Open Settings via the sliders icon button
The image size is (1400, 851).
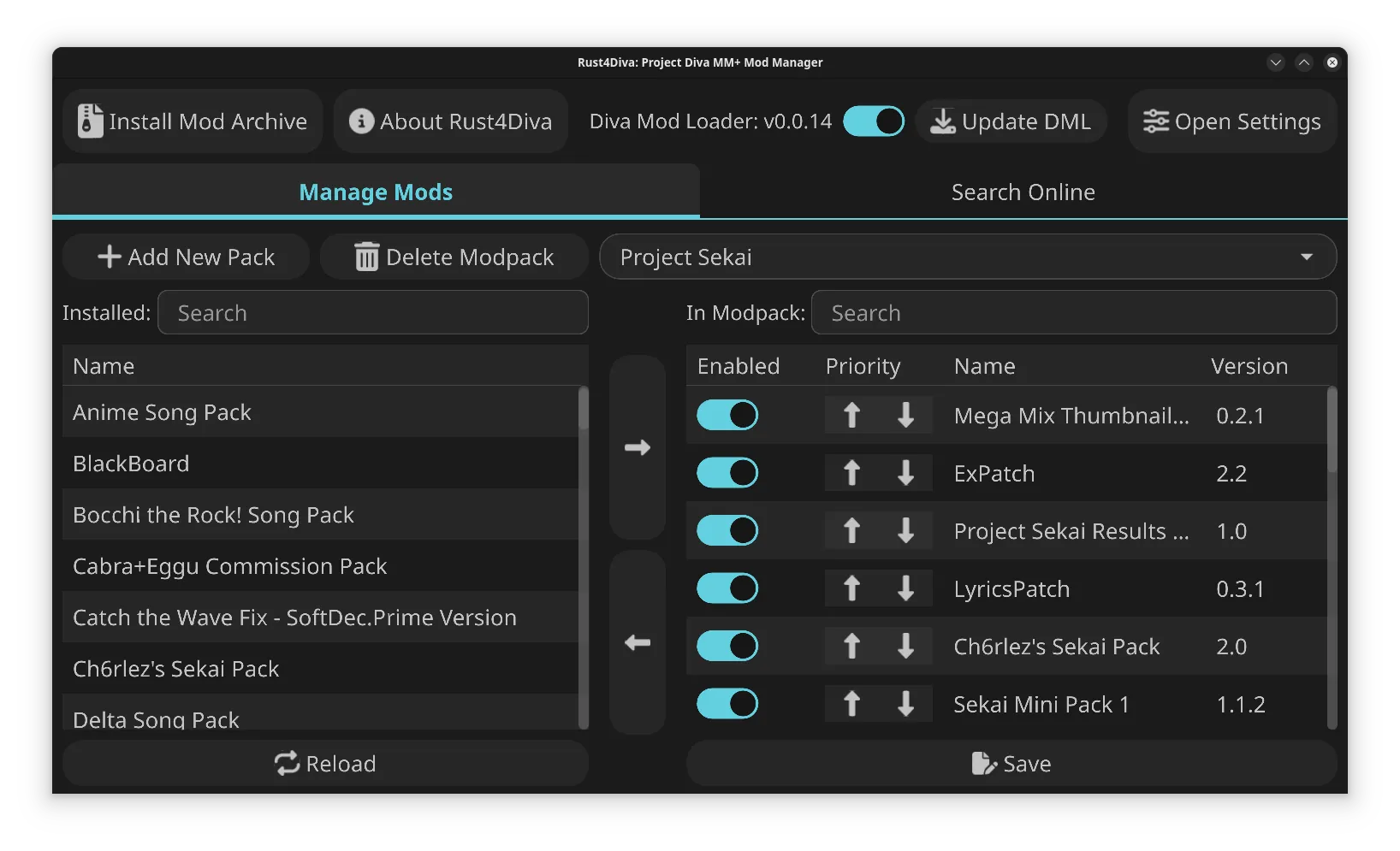click(1231, 121)
